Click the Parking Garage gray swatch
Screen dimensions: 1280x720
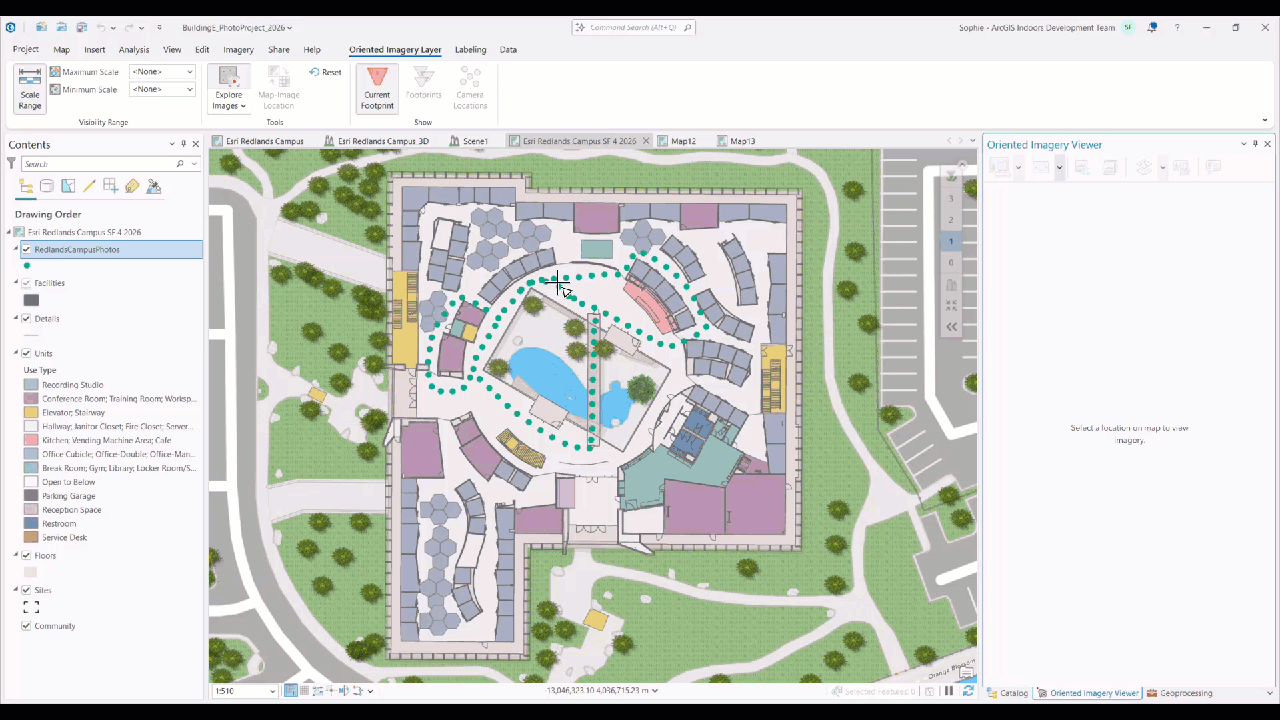[x=31, y=496]
